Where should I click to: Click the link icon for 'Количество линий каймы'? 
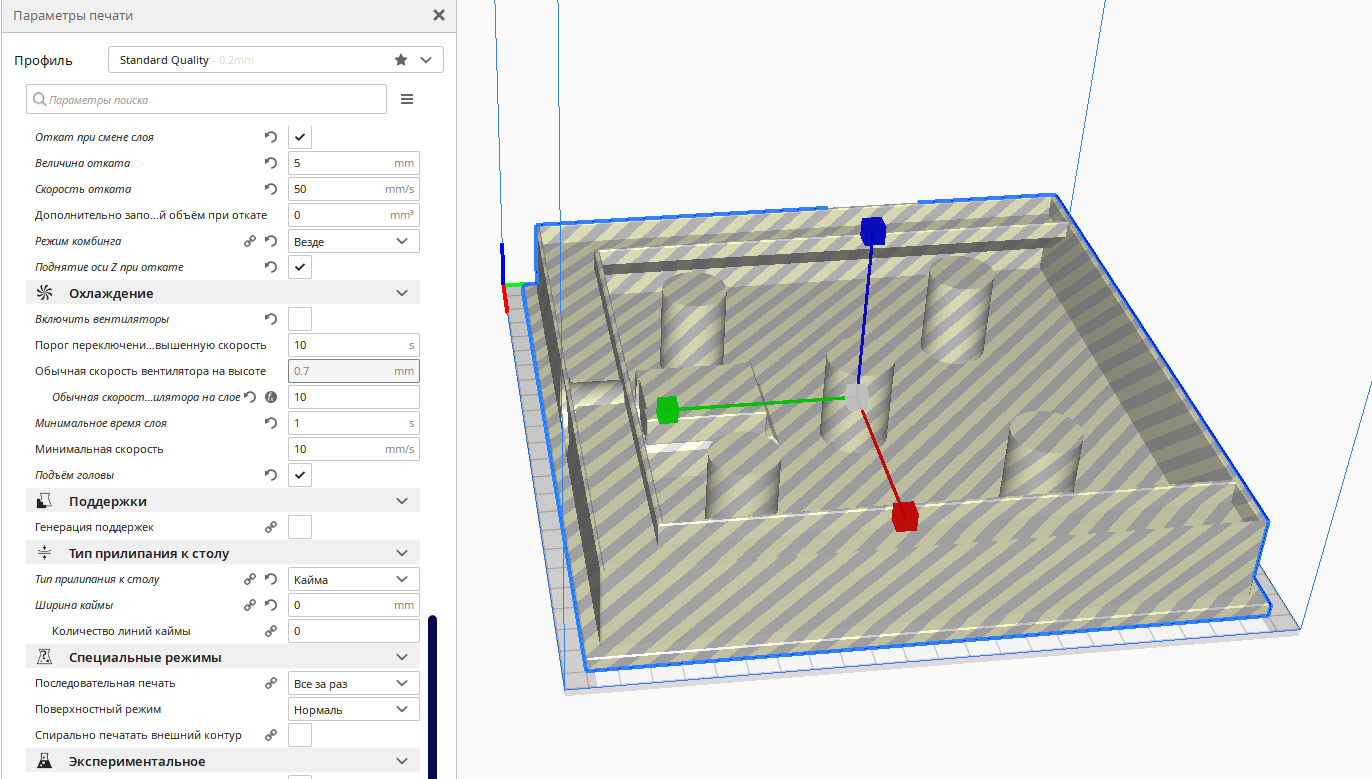click(270, 631)
